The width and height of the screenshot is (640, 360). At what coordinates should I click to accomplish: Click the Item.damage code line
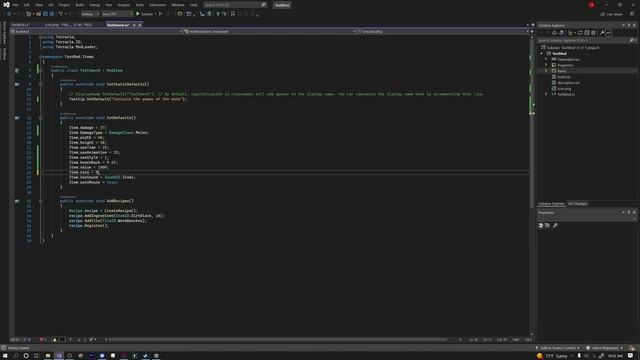tap(88, 127)
